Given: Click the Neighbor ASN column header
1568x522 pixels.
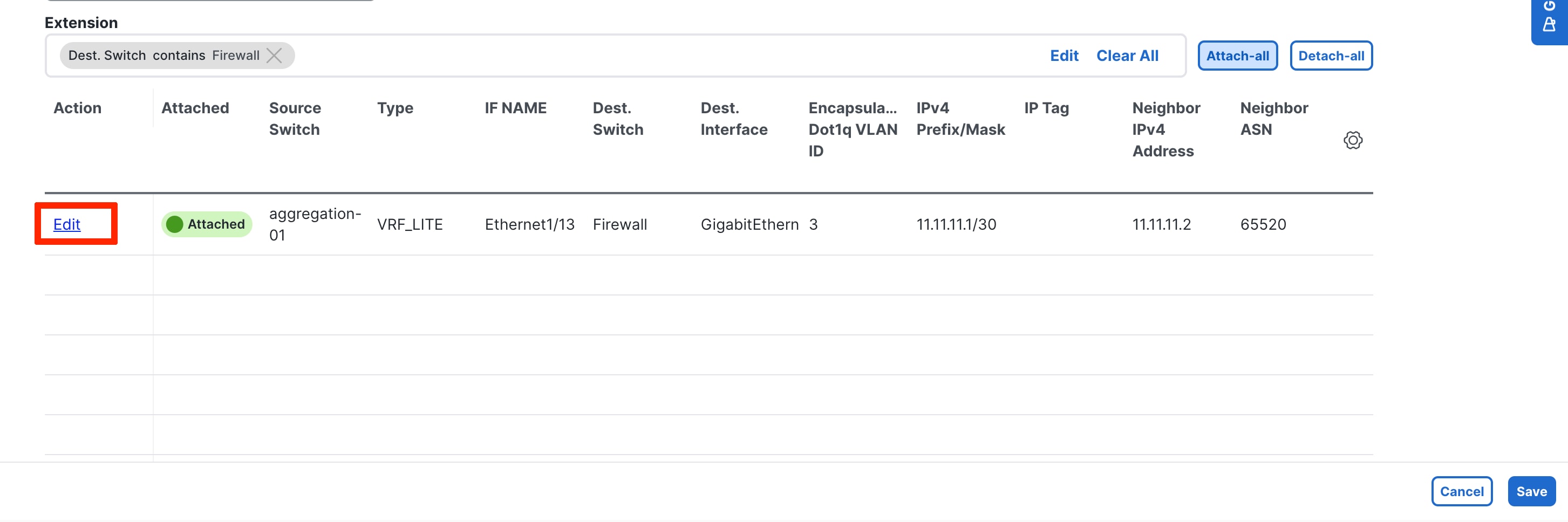Looking at the screenshot, I should point(1273,119).
